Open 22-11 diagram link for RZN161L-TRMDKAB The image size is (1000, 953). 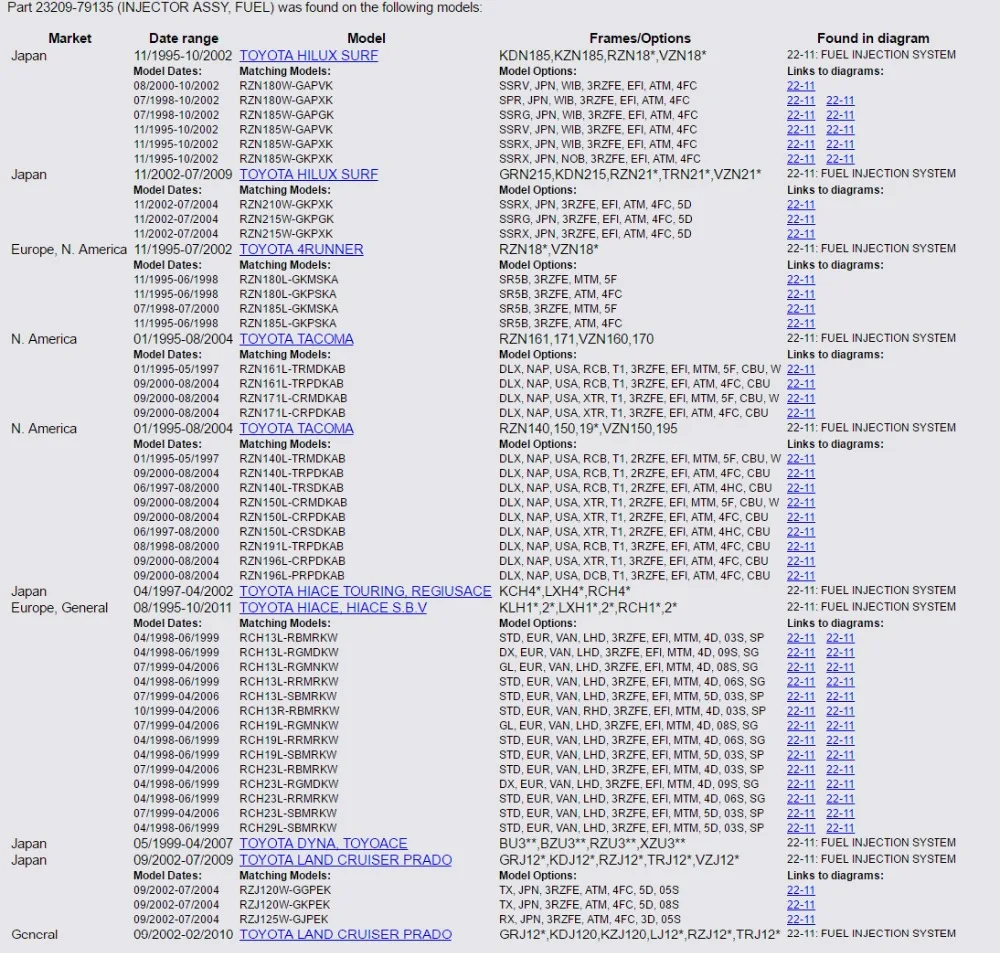pos(800,369)
